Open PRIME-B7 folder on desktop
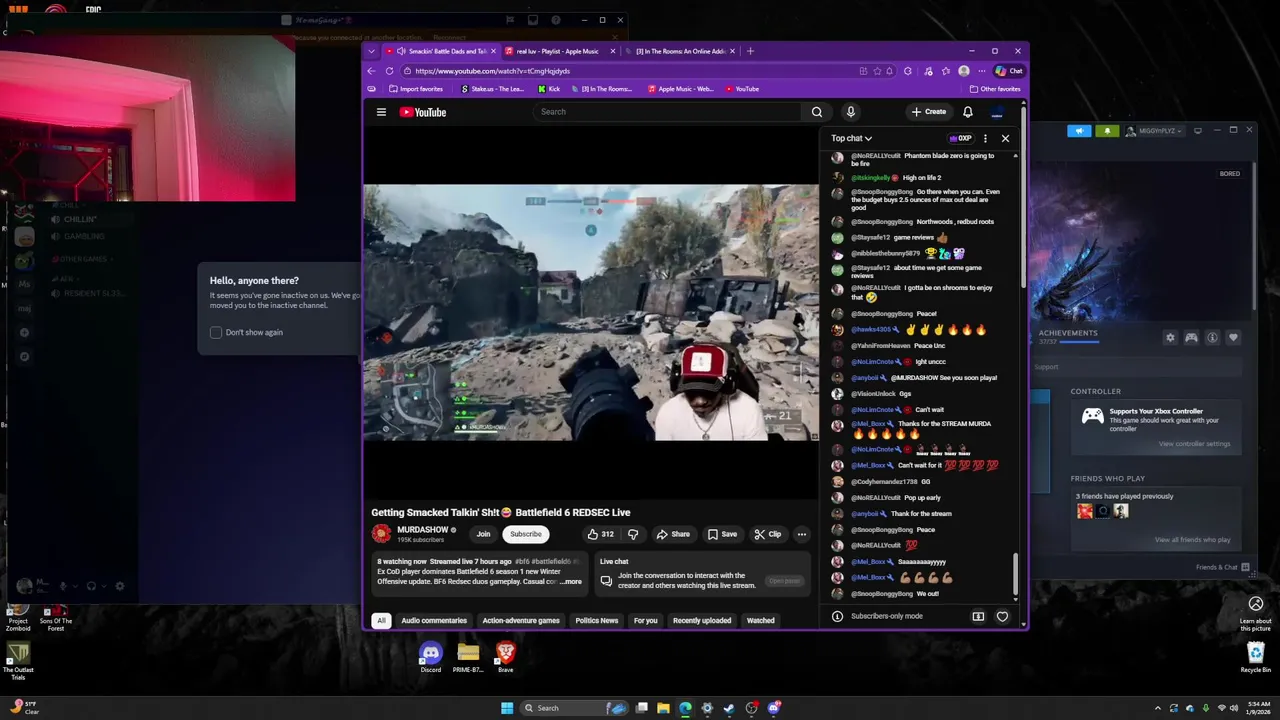The image size is (1280, 720). (x=468, y=657)
